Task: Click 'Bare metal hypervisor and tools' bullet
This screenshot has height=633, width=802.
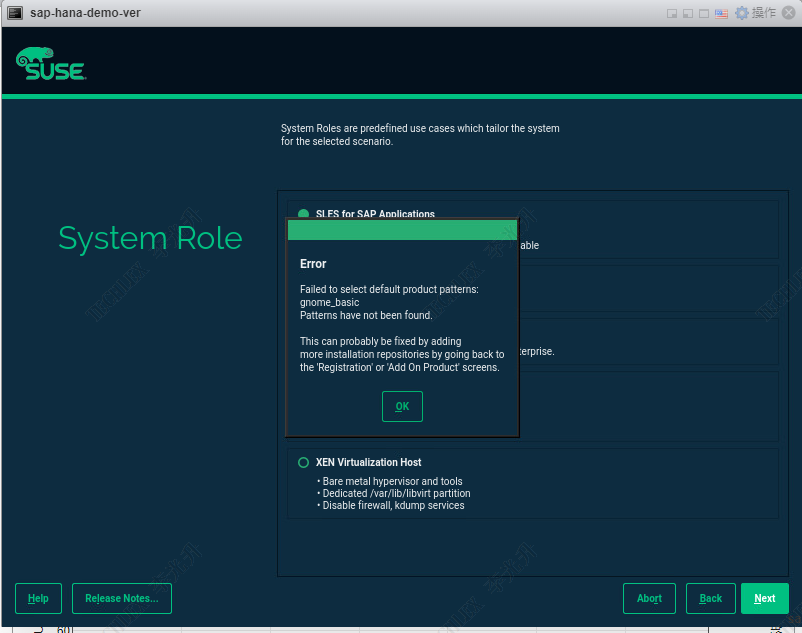Action: pos(392,481)
